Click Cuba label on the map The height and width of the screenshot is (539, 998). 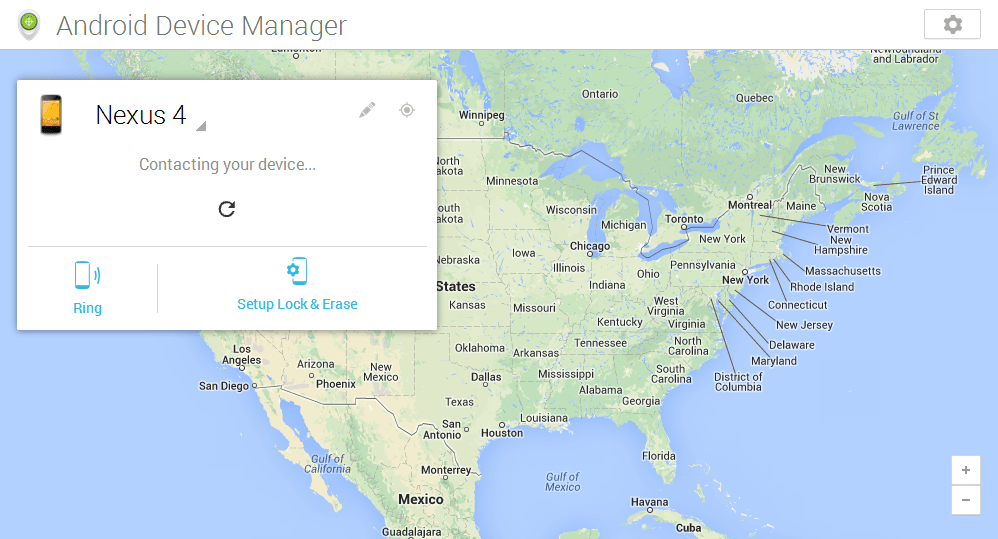[x=688, y=528]
